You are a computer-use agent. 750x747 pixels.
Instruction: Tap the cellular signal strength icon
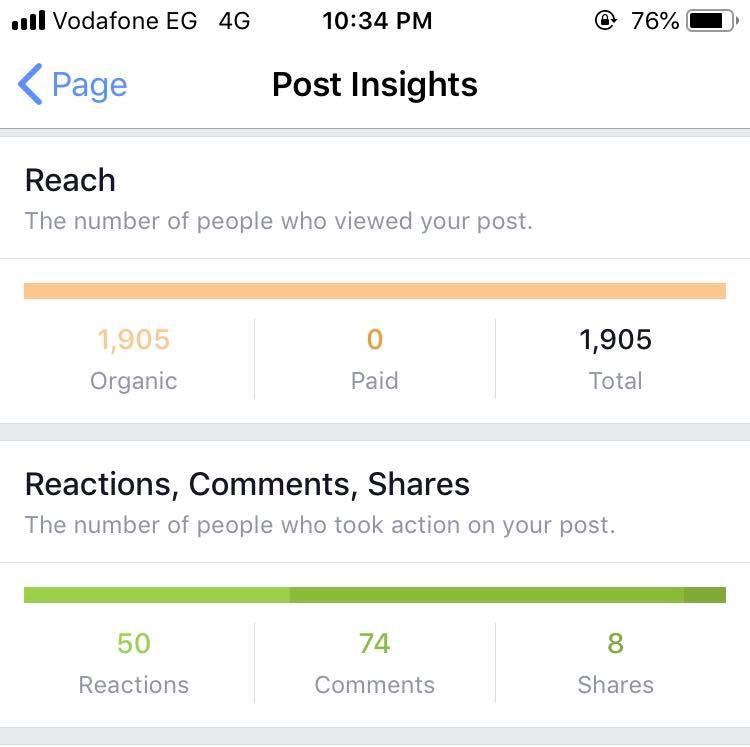pyautogui.click(x=28, y=21)
